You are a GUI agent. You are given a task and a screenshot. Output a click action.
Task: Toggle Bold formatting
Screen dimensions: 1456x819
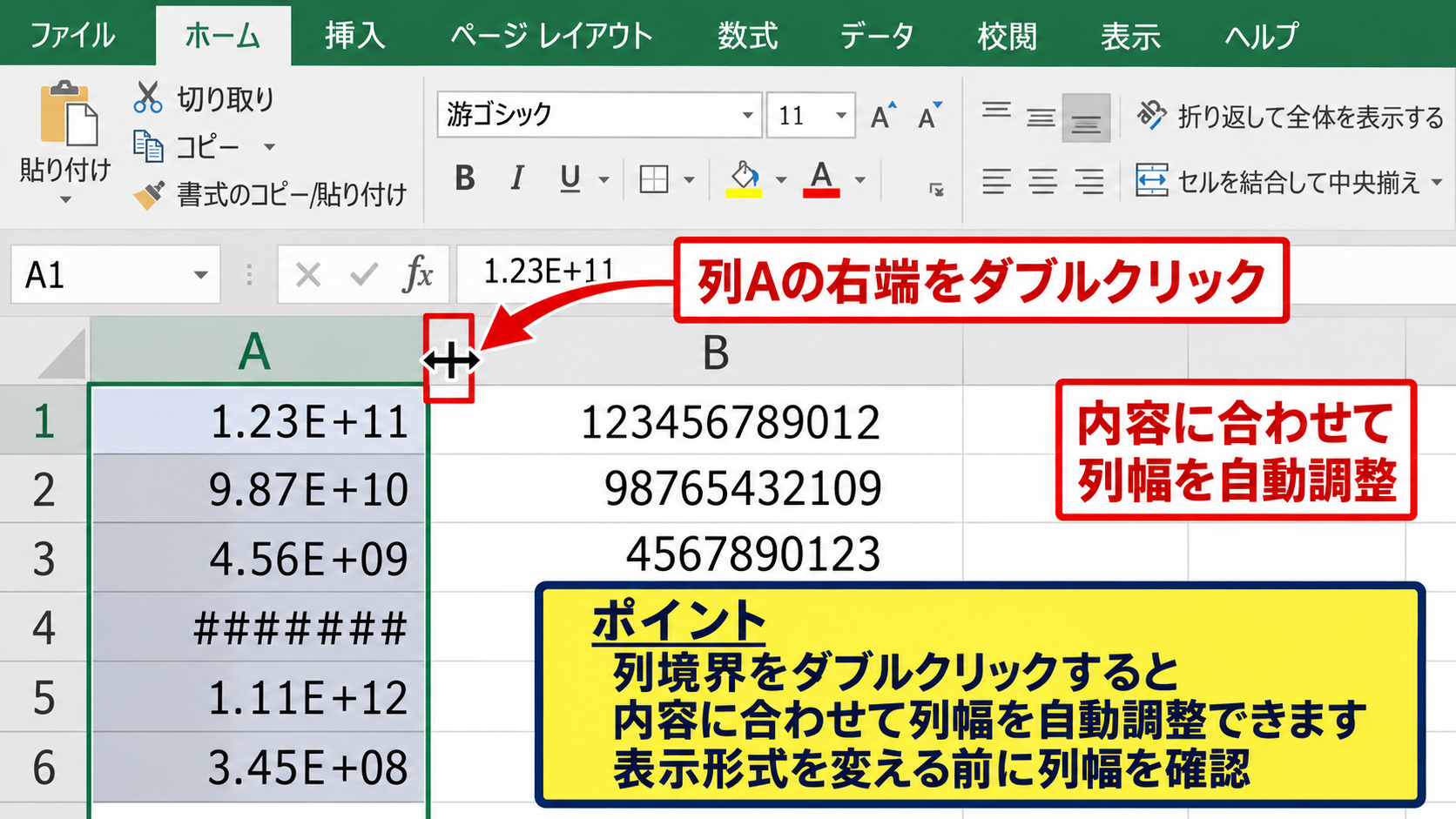(465, 178)
